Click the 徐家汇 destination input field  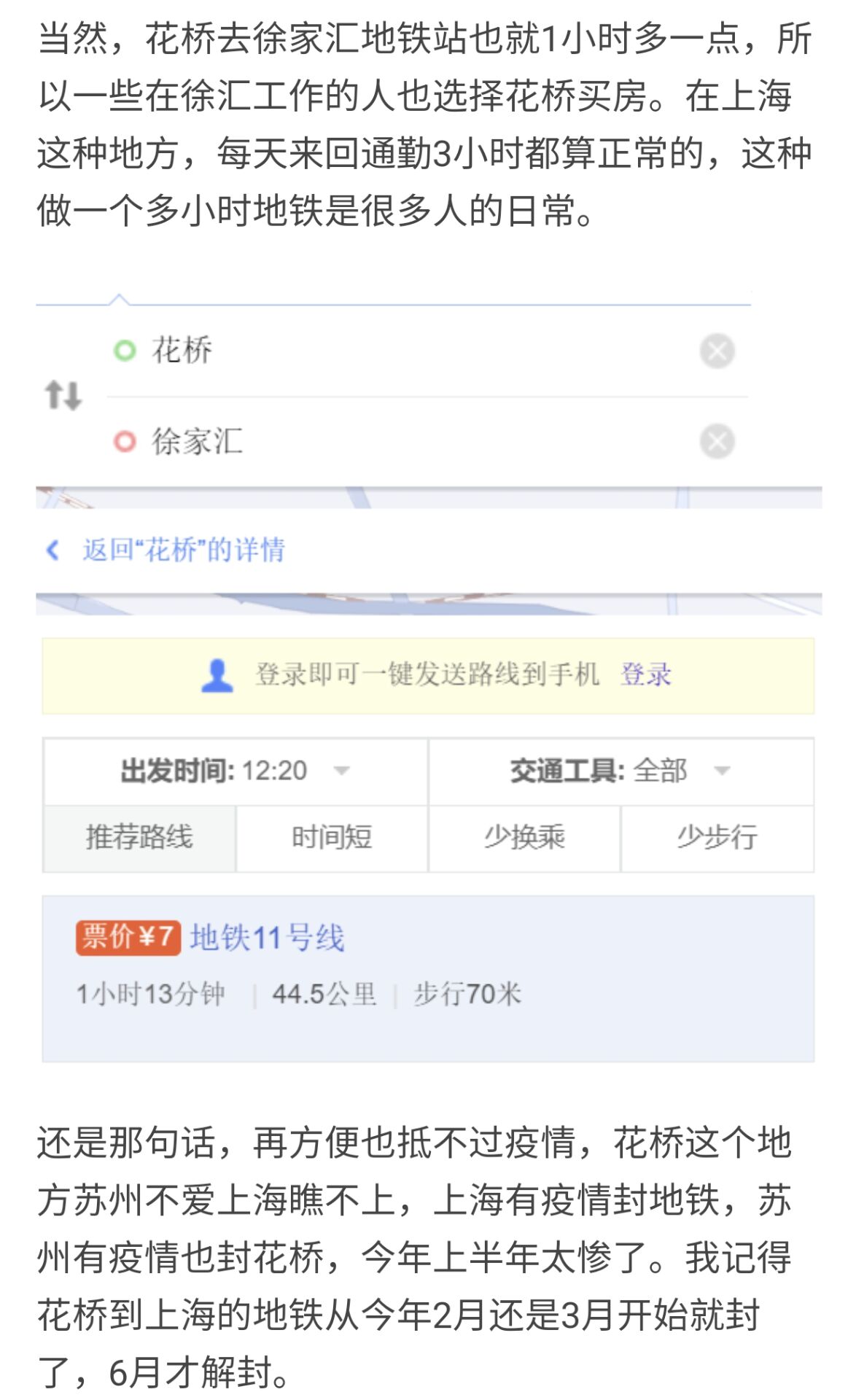pos(408,441)
